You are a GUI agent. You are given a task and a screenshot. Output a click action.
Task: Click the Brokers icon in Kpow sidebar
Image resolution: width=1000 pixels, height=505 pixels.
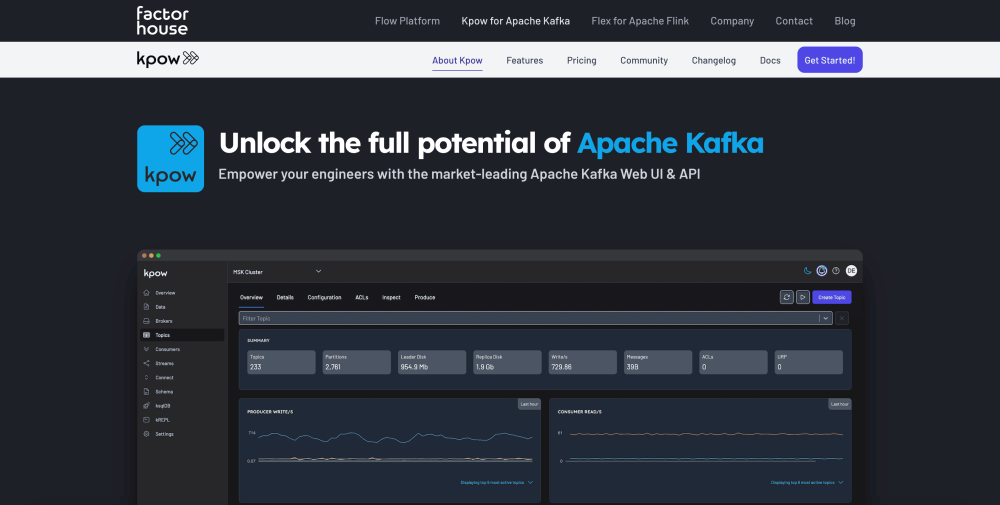[x=147, y=321]
